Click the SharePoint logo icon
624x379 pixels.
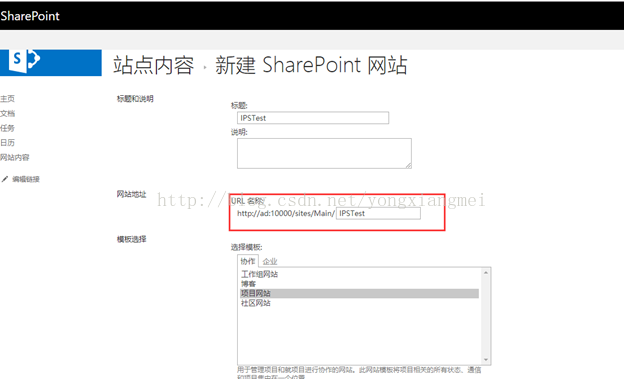coord(25,61)
